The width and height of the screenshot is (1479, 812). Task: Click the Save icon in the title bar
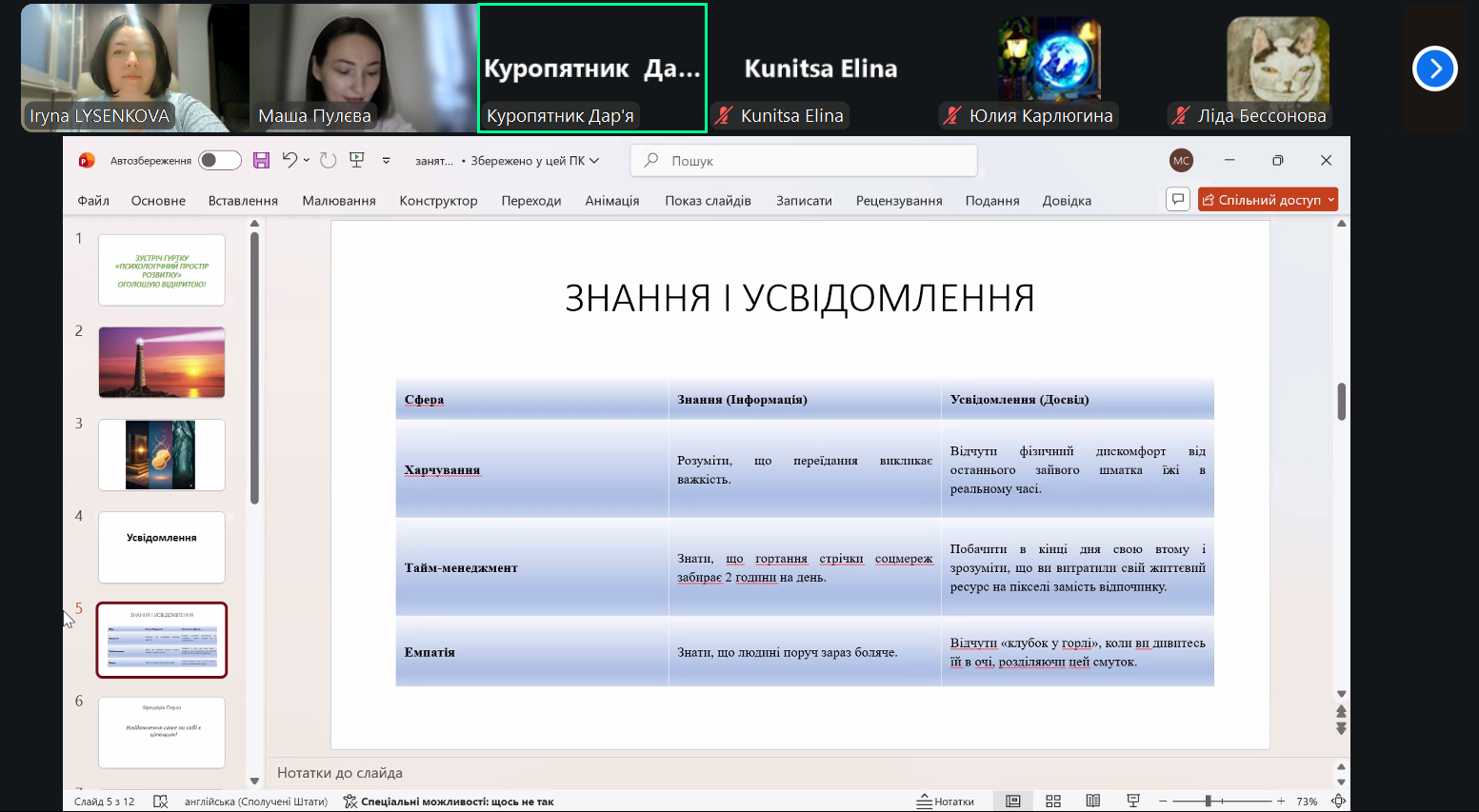[261, 161]
